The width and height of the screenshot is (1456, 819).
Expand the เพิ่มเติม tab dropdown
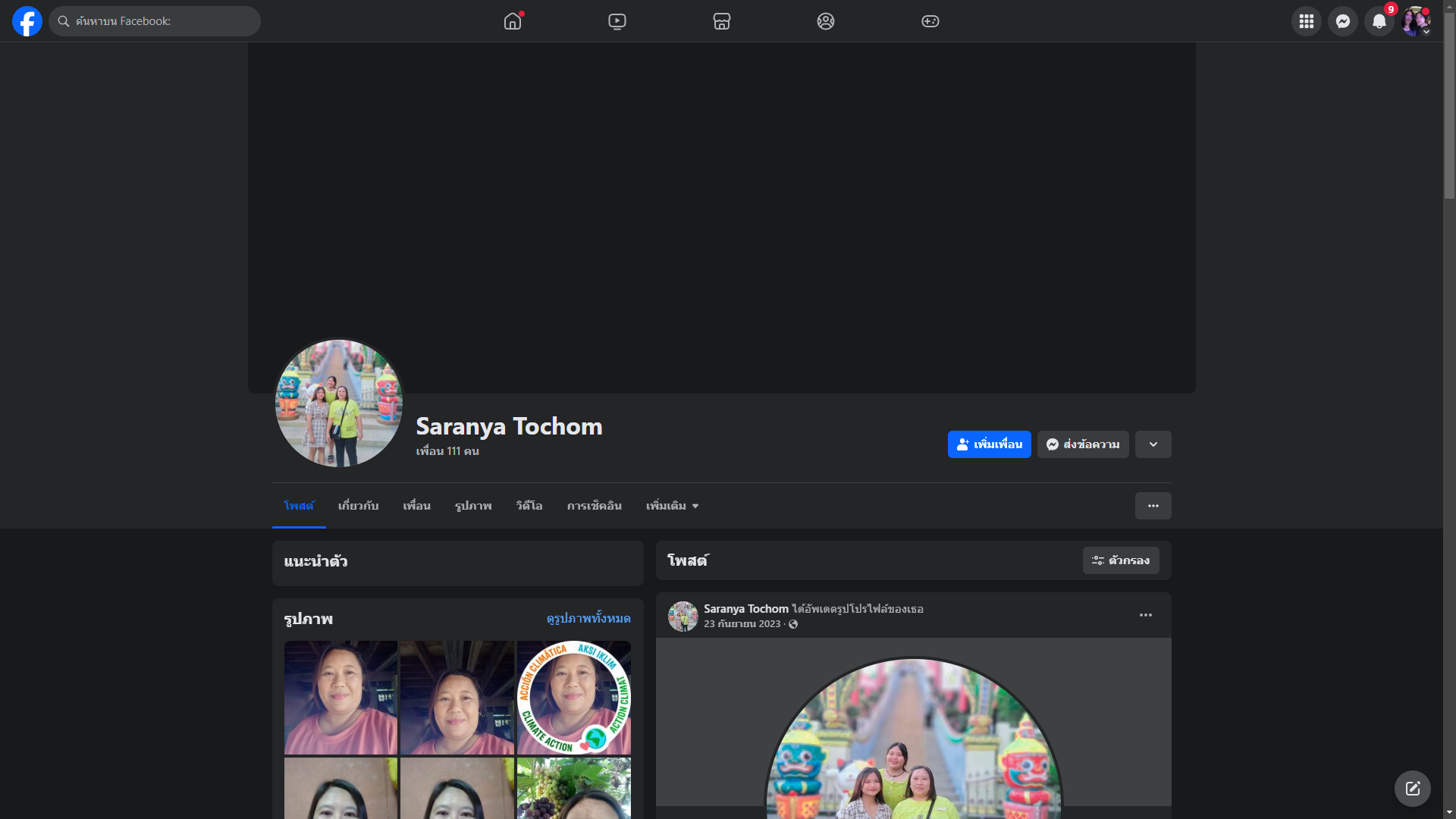tap(672, 506)
